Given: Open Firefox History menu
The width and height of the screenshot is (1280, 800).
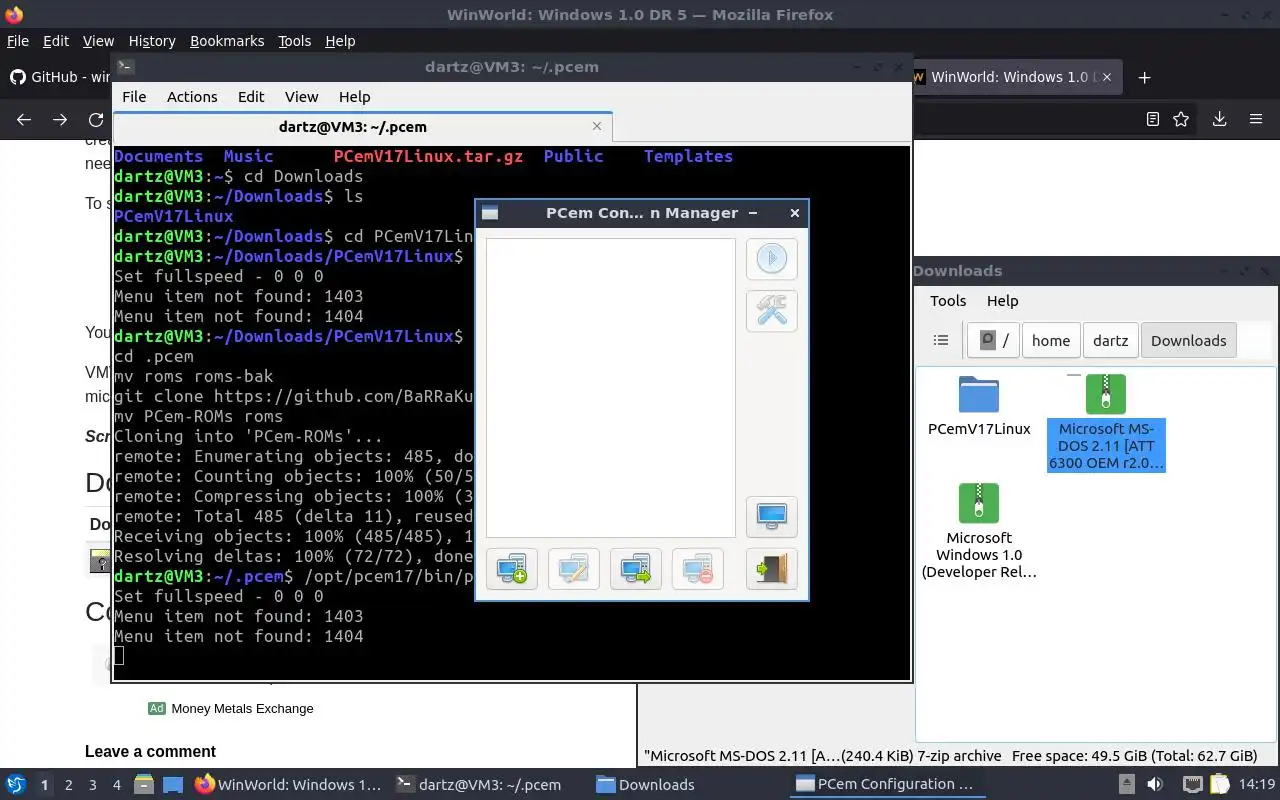Looking at the screenshot, I should tap(152, 41).
